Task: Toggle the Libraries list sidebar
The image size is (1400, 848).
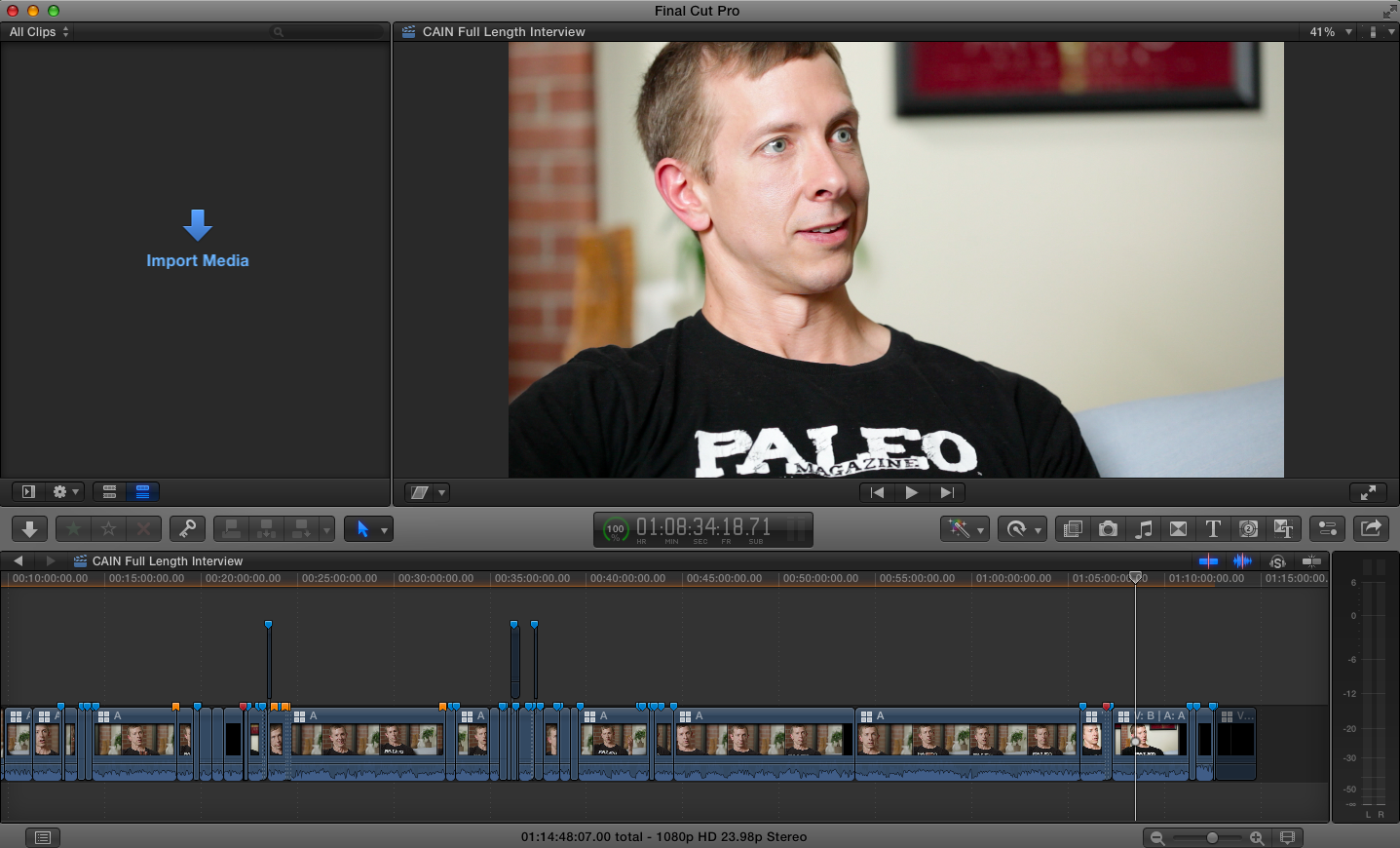Action: point(28,492)
